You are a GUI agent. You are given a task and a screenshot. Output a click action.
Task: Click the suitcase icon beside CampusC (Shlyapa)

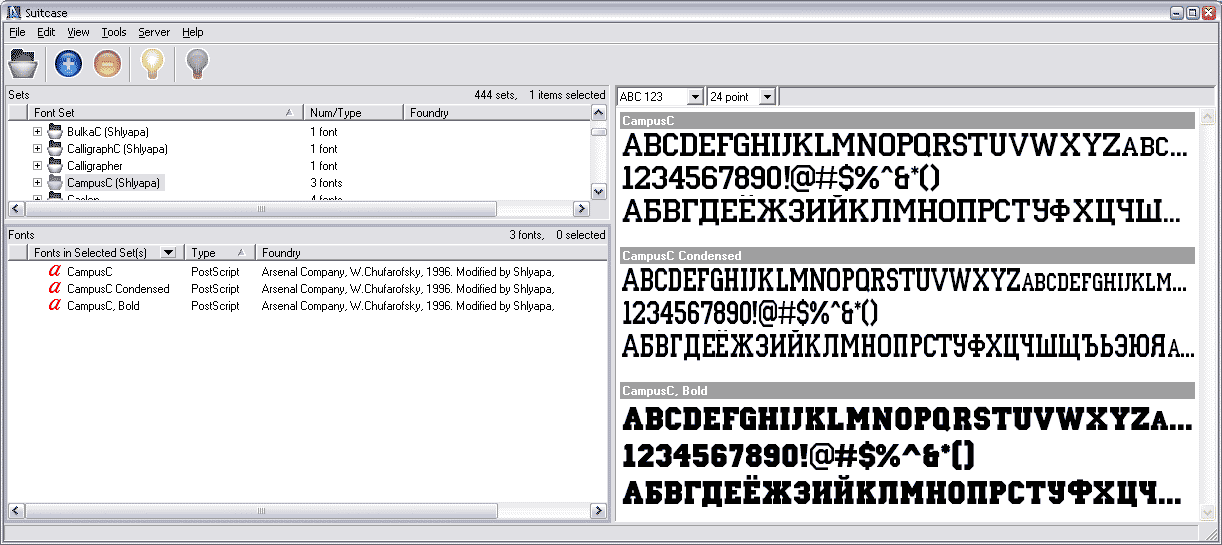55,183
